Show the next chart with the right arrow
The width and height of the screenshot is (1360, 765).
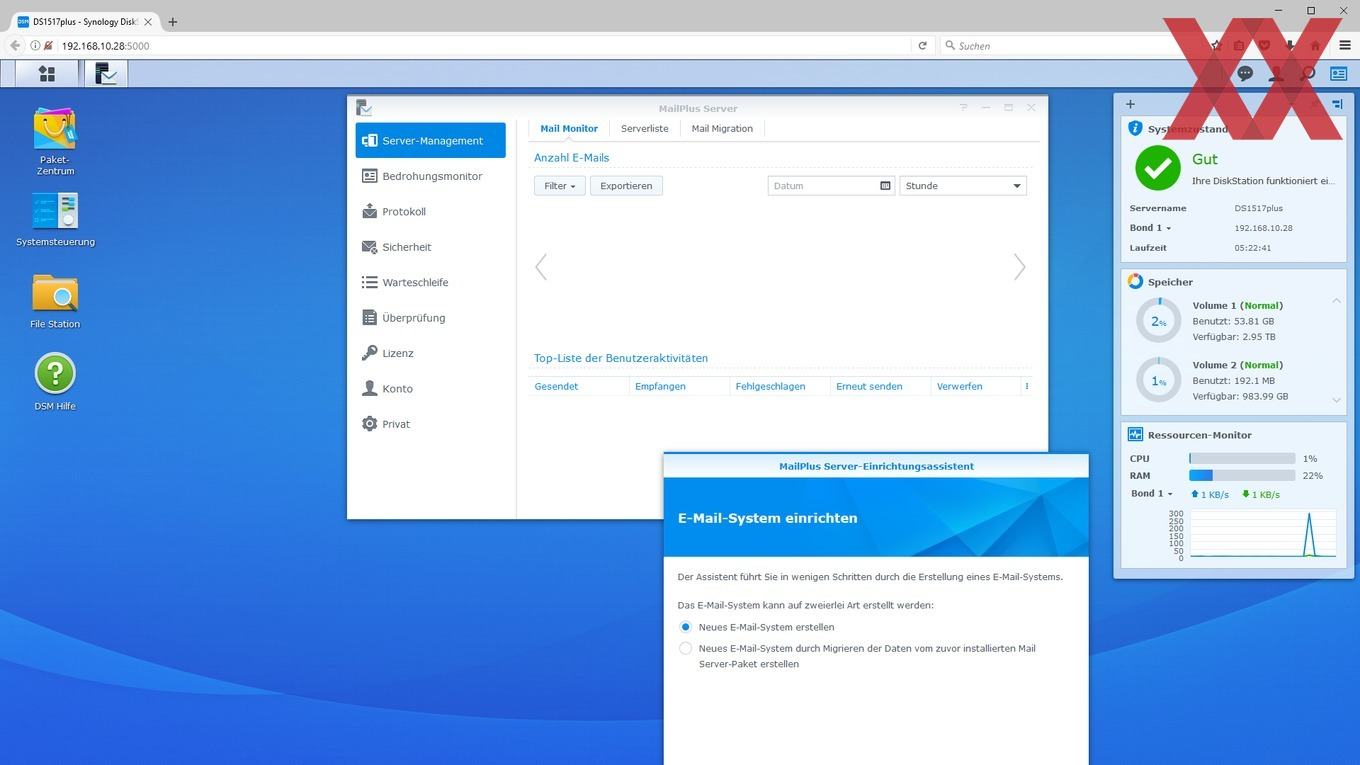coord(1019,267)
